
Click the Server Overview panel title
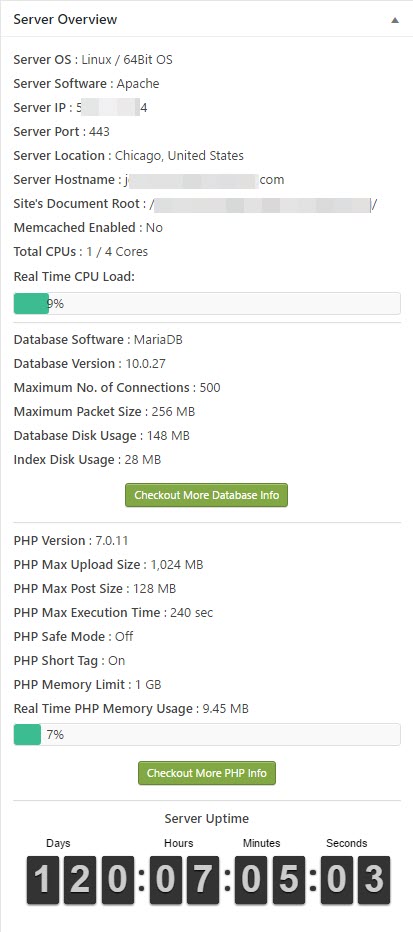65,20
